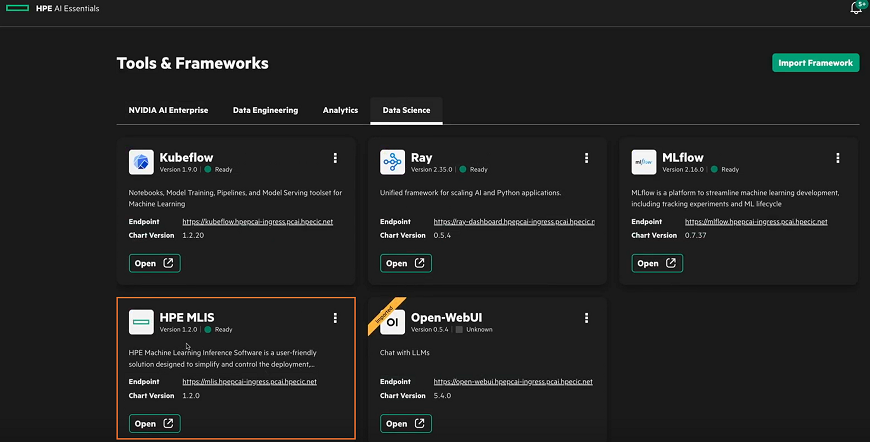Open MLflow with its Open button
This screenshot has height=442, width=870.
pyautogui.click(x=657, y=263)
